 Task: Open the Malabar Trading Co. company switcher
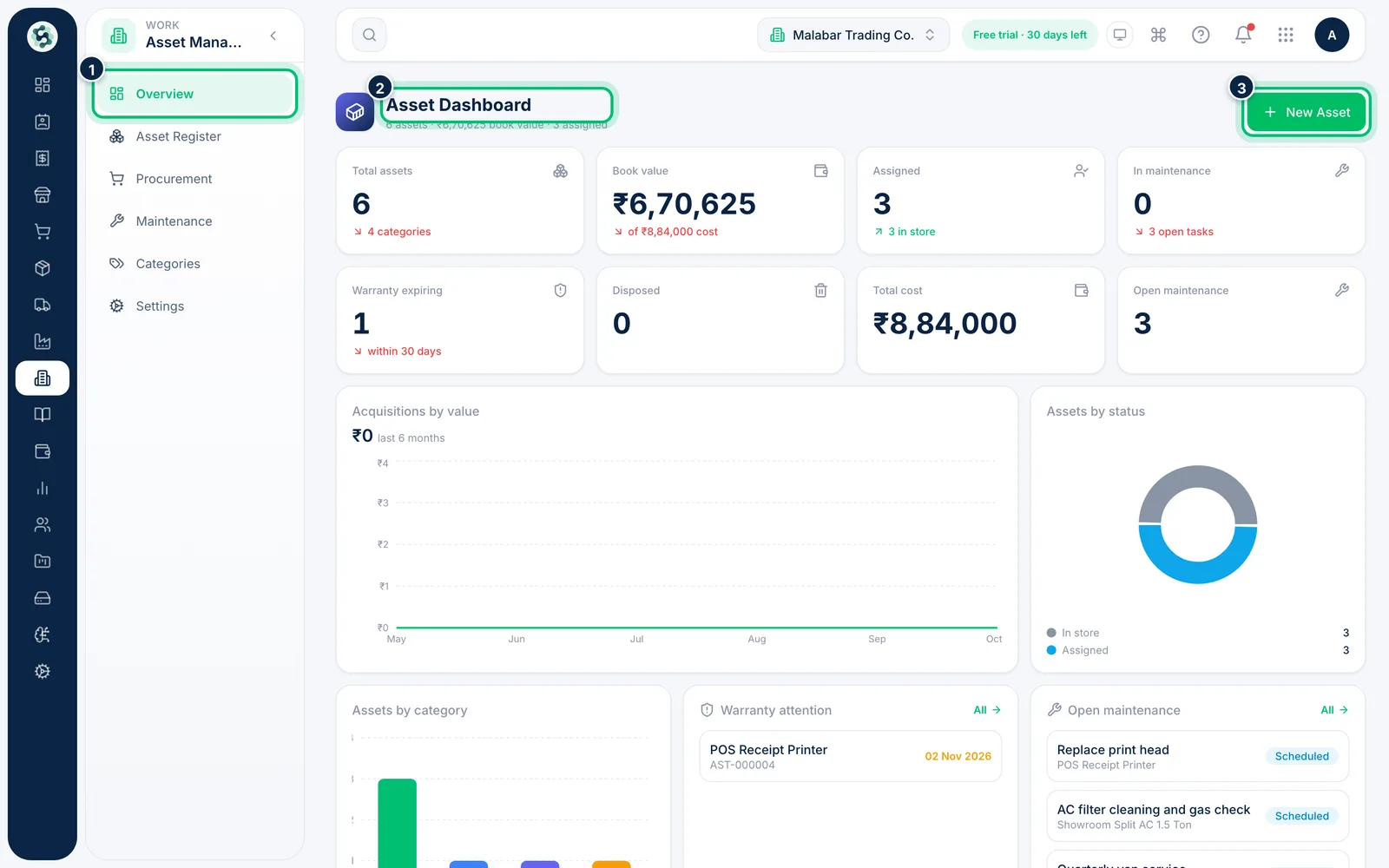853,35
